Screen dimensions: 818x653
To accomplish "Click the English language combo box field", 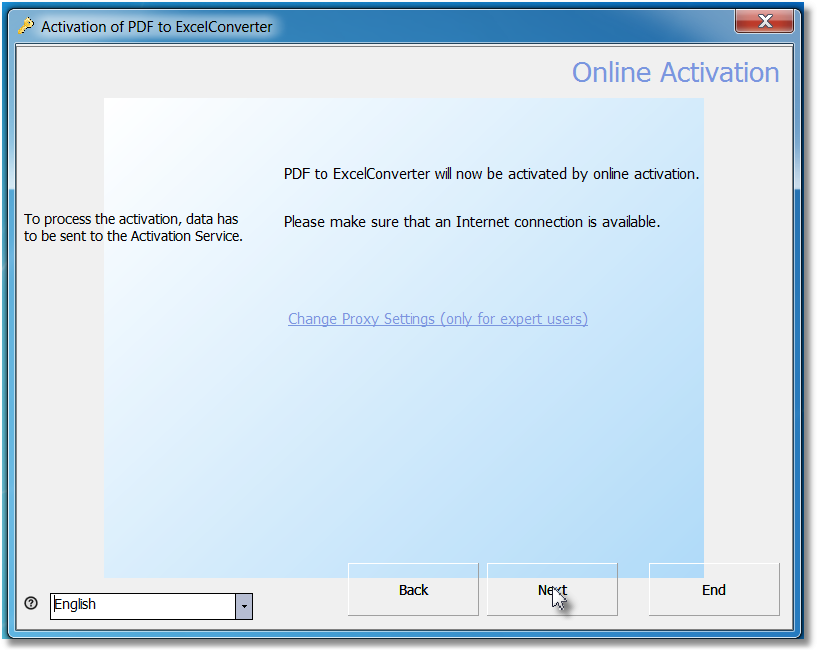I will [x=151, y=606].
